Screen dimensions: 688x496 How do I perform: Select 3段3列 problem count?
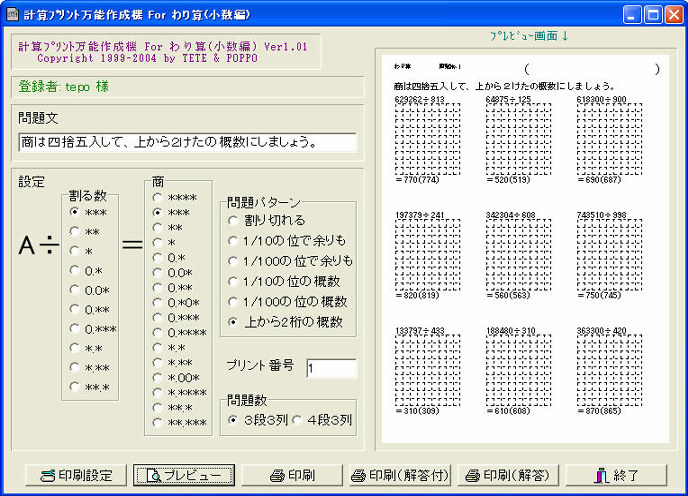[258, 420]
